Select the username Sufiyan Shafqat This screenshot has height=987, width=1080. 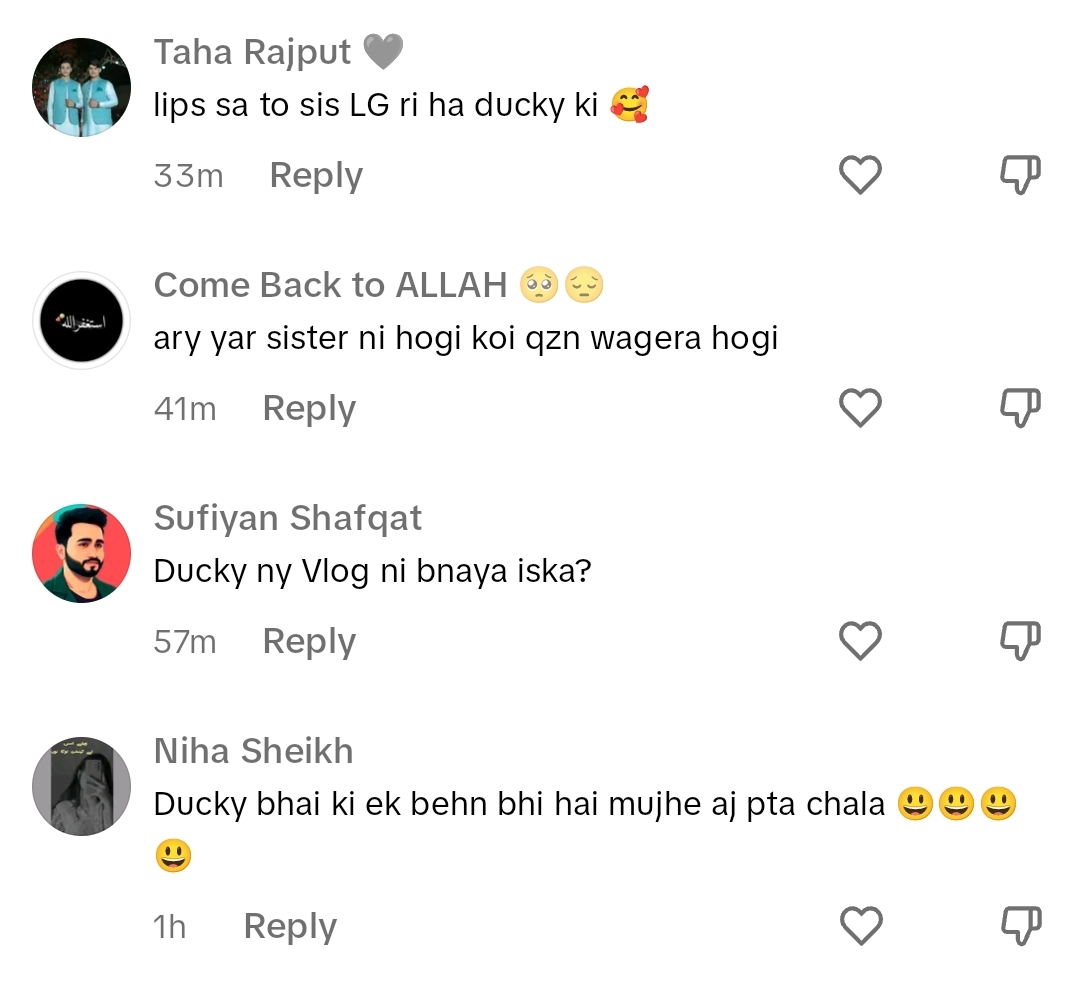[x=288, y=518]
